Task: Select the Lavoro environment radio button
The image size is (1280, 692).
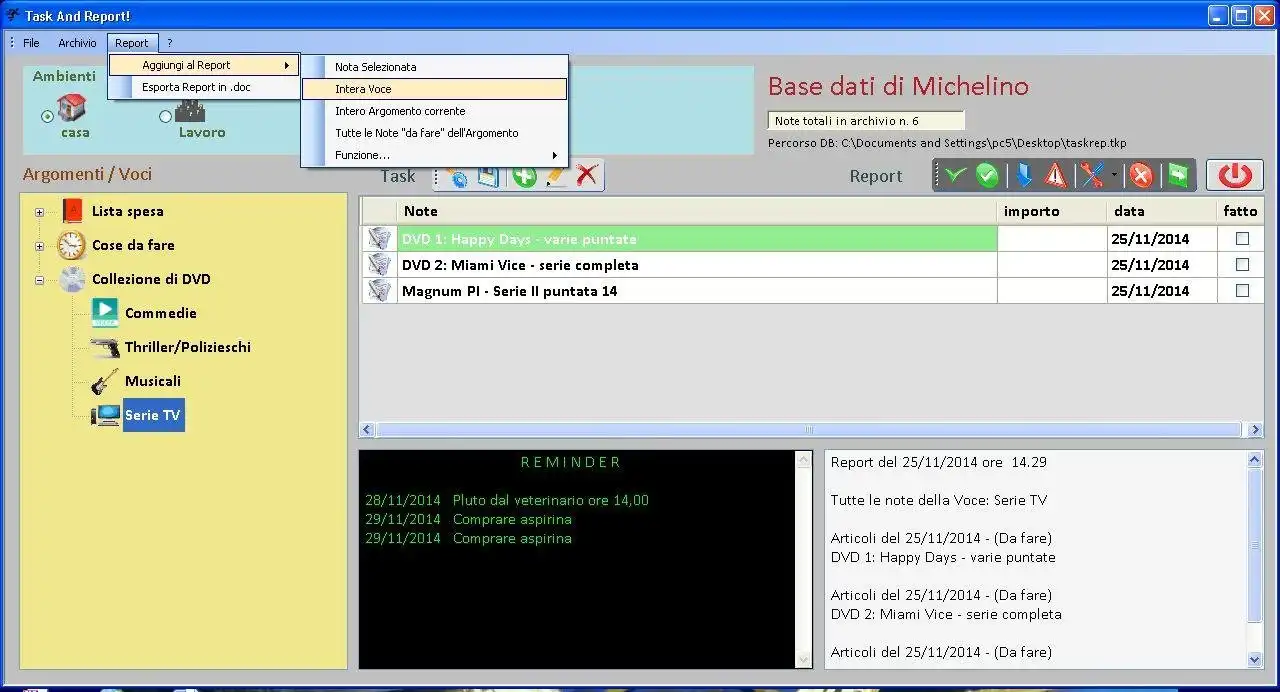Action: [x=166, y=116]
